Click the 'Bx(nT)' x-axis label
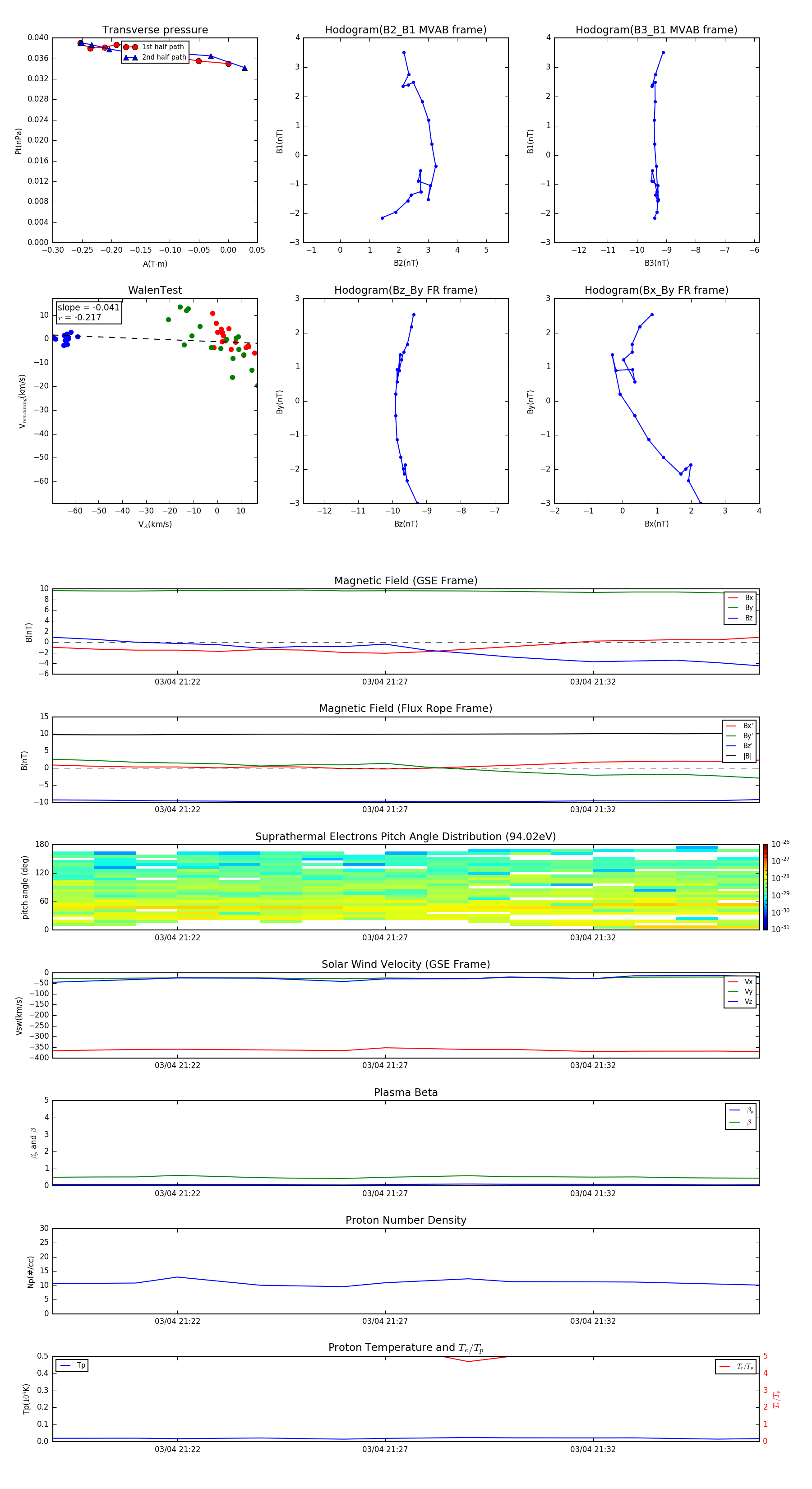812x1489 pixels. pos(656,524)
